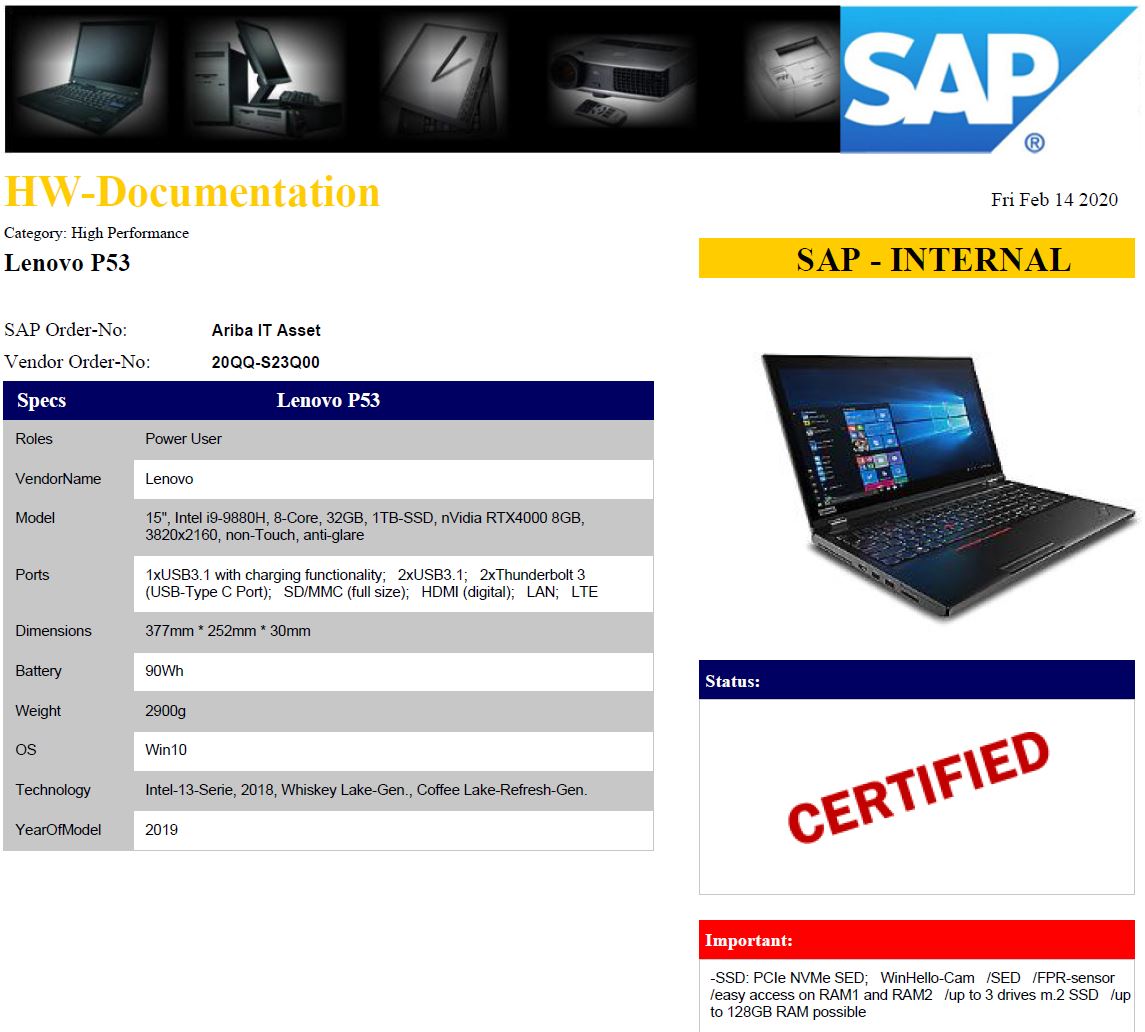Screen dimensions: 1145x1032
Task: Click the Ports row label
Action: click(x=32, y=575)
